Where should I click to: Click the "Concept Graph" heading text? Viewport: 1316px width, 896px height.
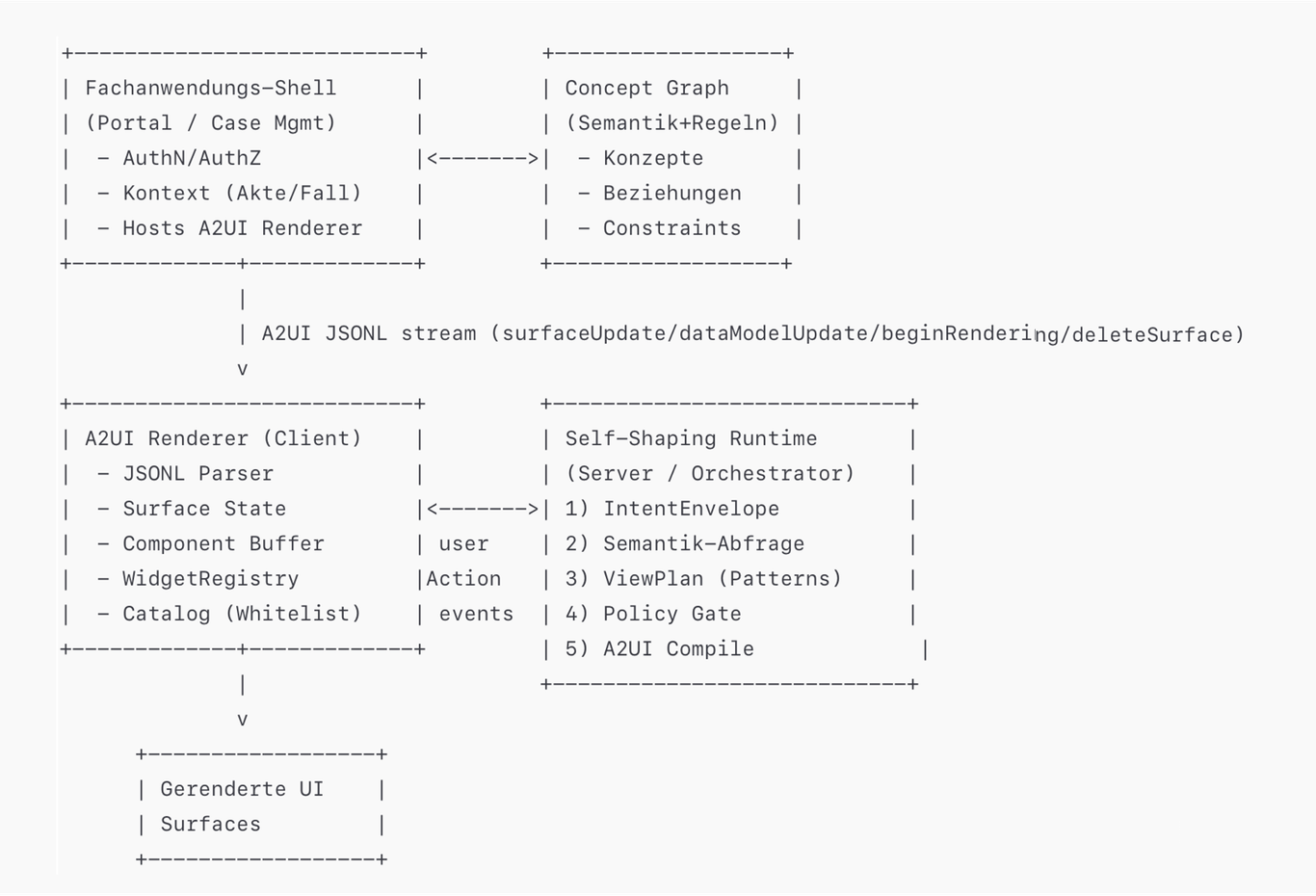click(x=646, y=89)
